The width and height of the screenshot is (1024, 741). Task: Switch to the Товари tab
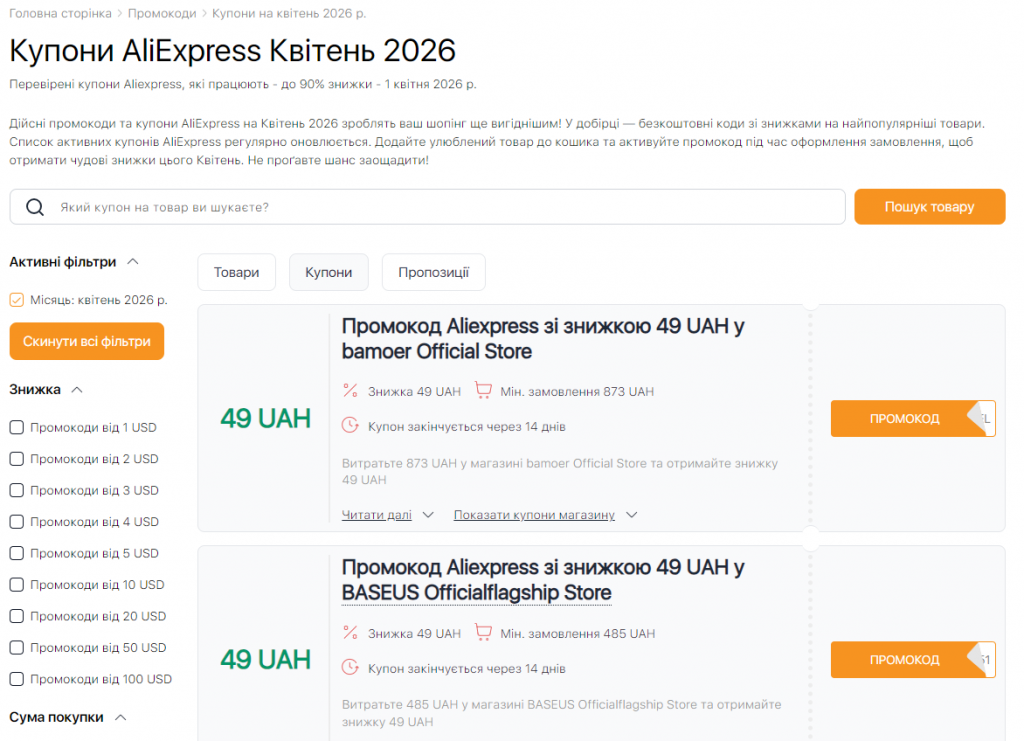pos(236,271)
